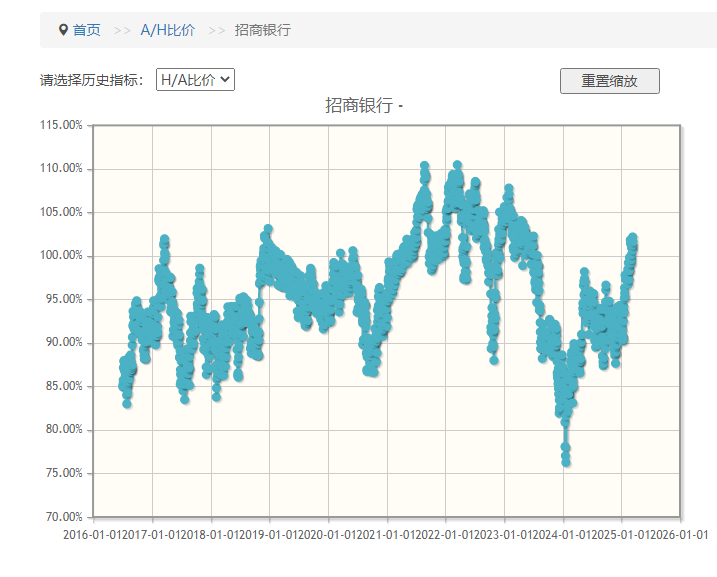Click the 重置缩放 reset zoom button
The height and width of the screenshot is (577, 717).
click(x=610, y=81)
